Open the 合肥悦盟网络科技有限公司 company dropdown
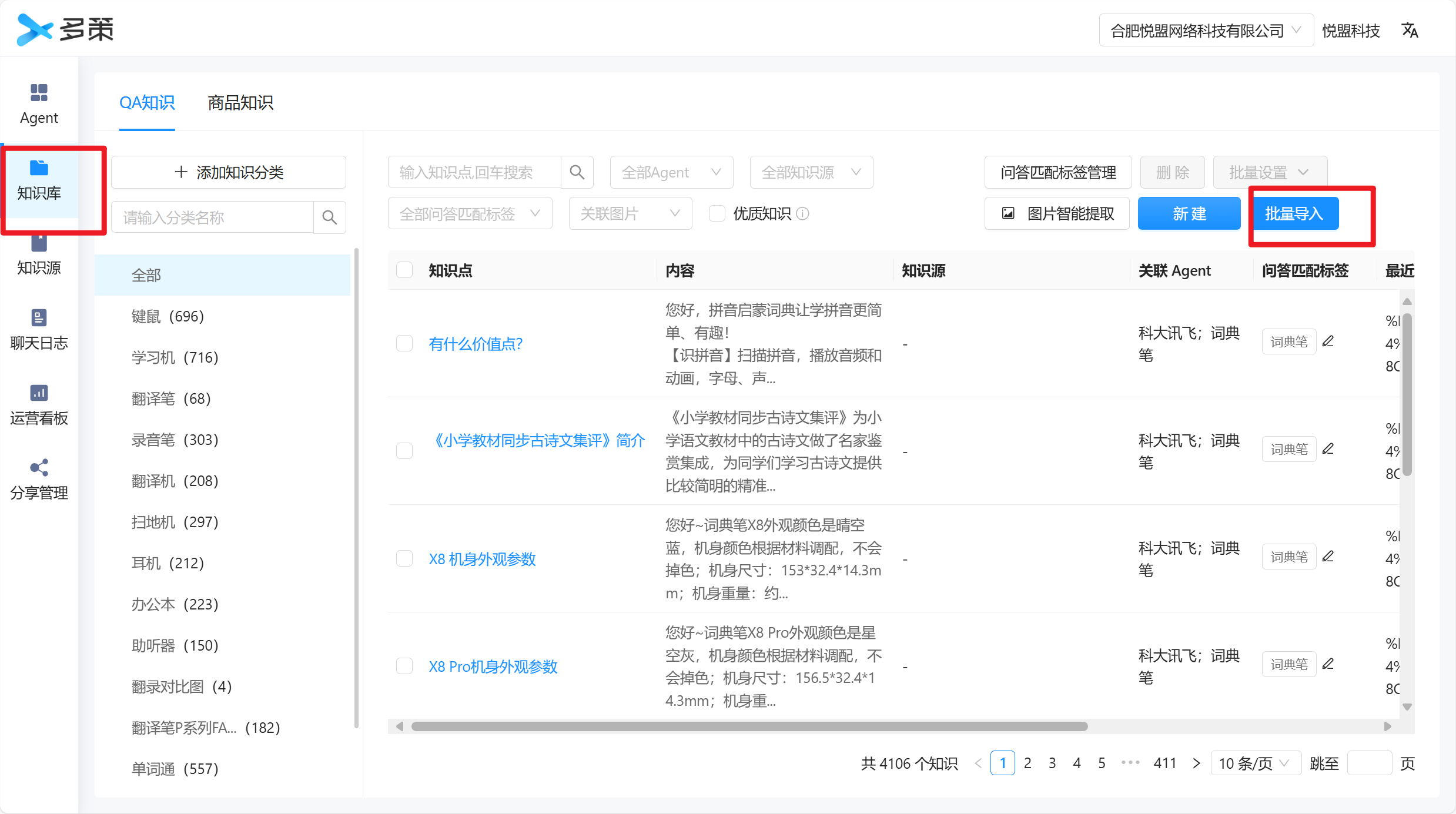 1206,30
